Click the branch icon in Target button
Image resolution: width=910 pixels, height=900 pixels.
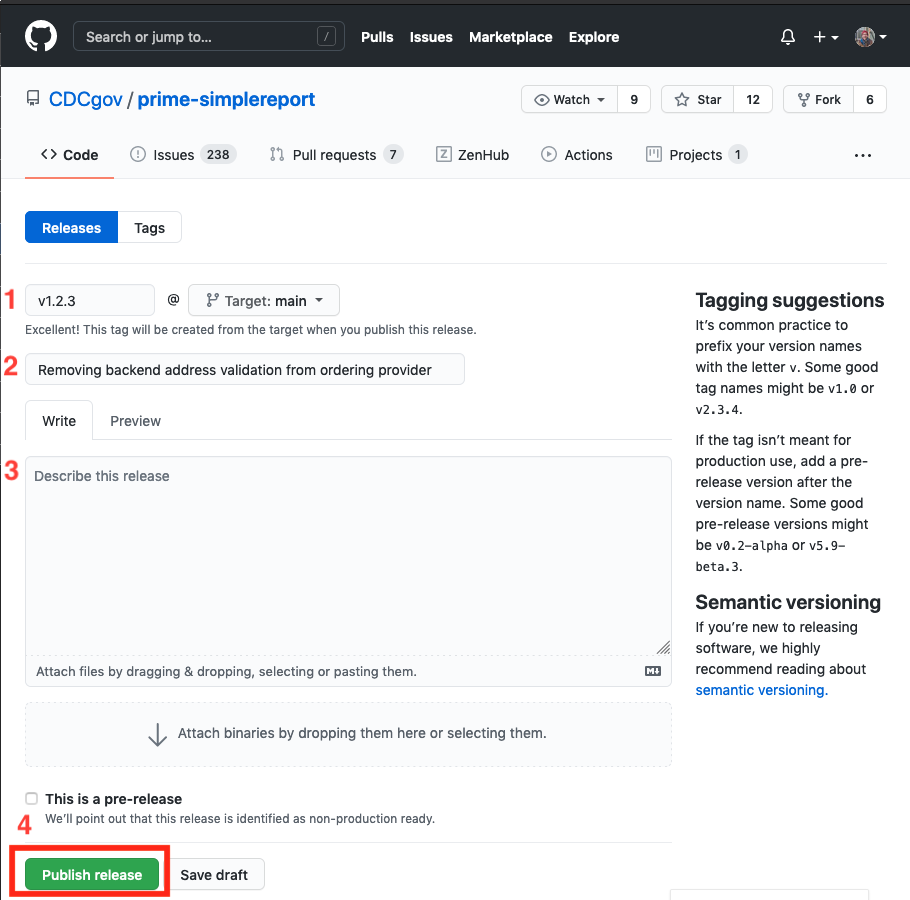pos(212,300)
